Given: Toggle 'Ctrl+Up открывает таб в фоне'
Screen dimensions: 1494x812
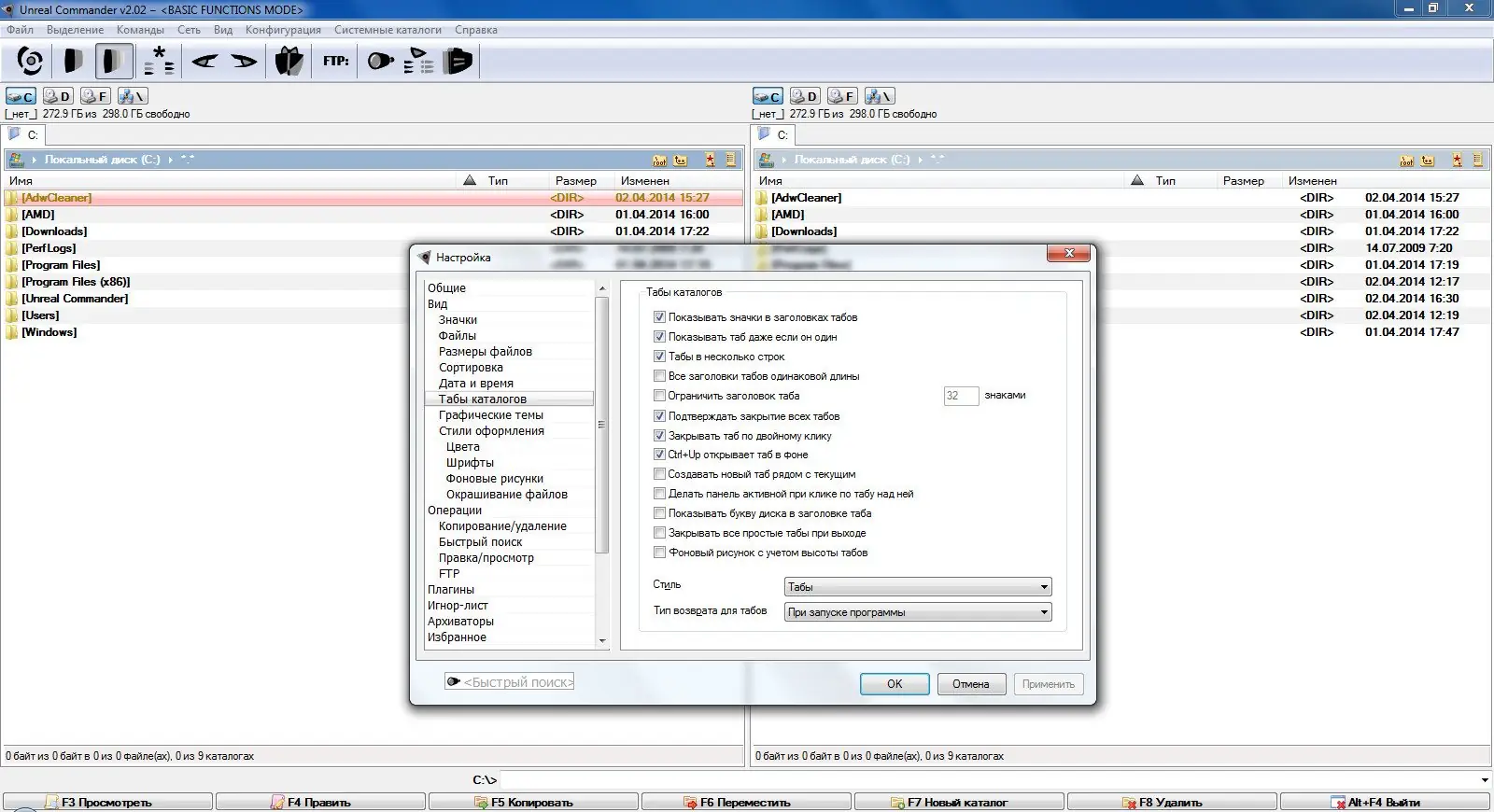Looking at the screenshot, I should click(659, 455).
